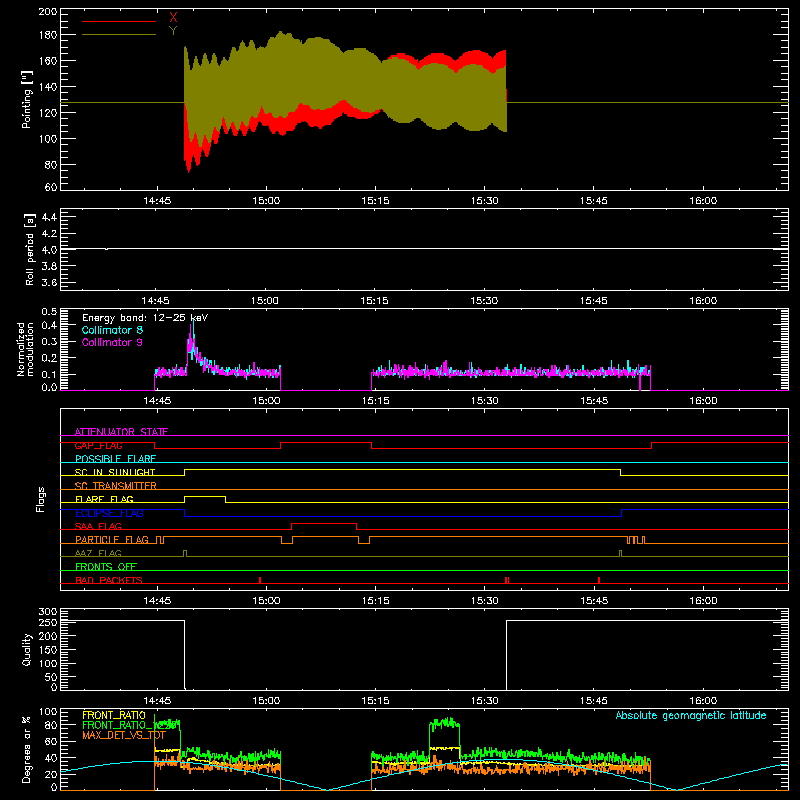The image size is (800, 800).
Task: Click the PARTICLE_FLAG label
Action: pos(112,539)
